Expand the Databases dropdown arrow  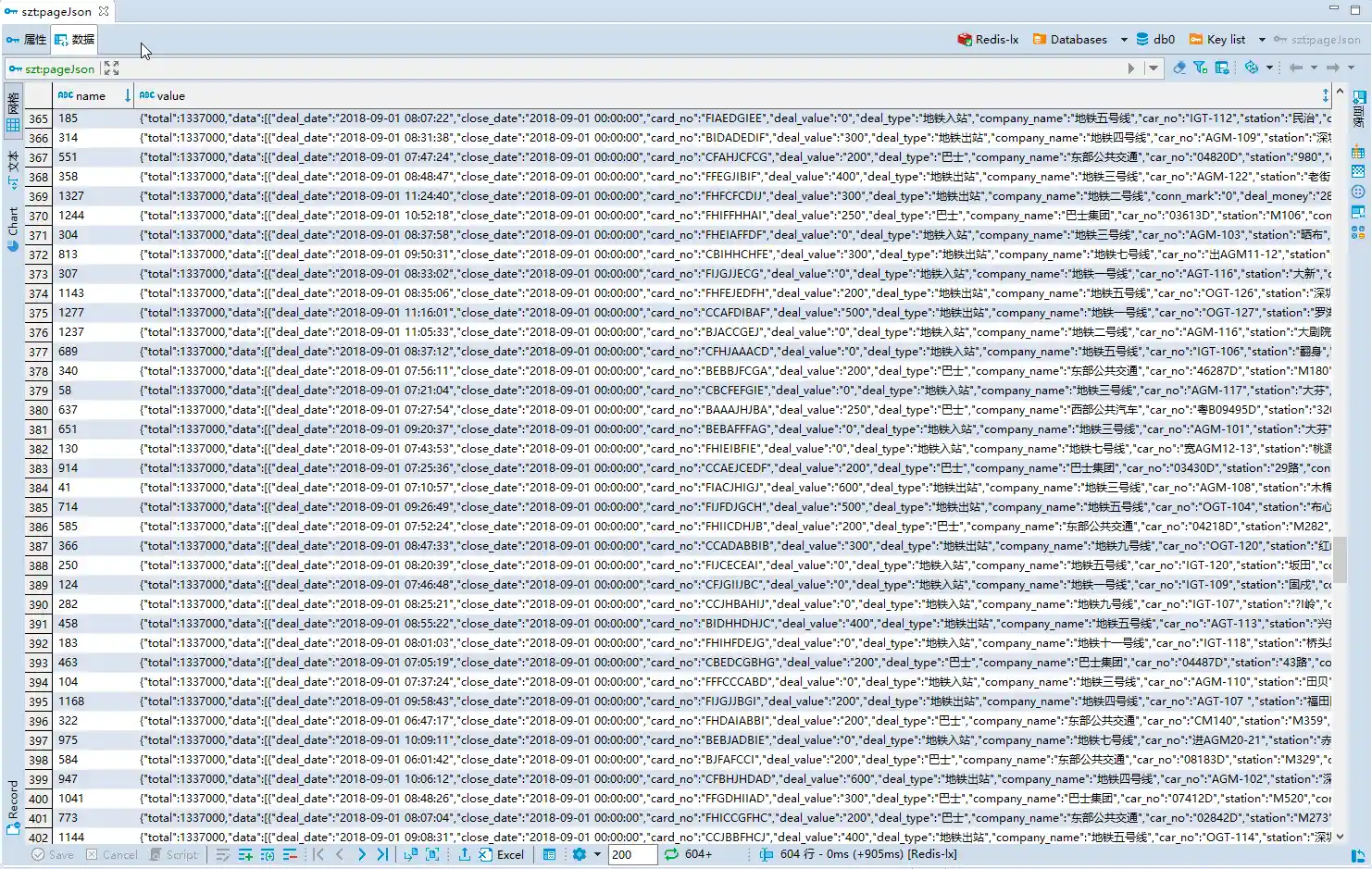tap(1124, 40)
